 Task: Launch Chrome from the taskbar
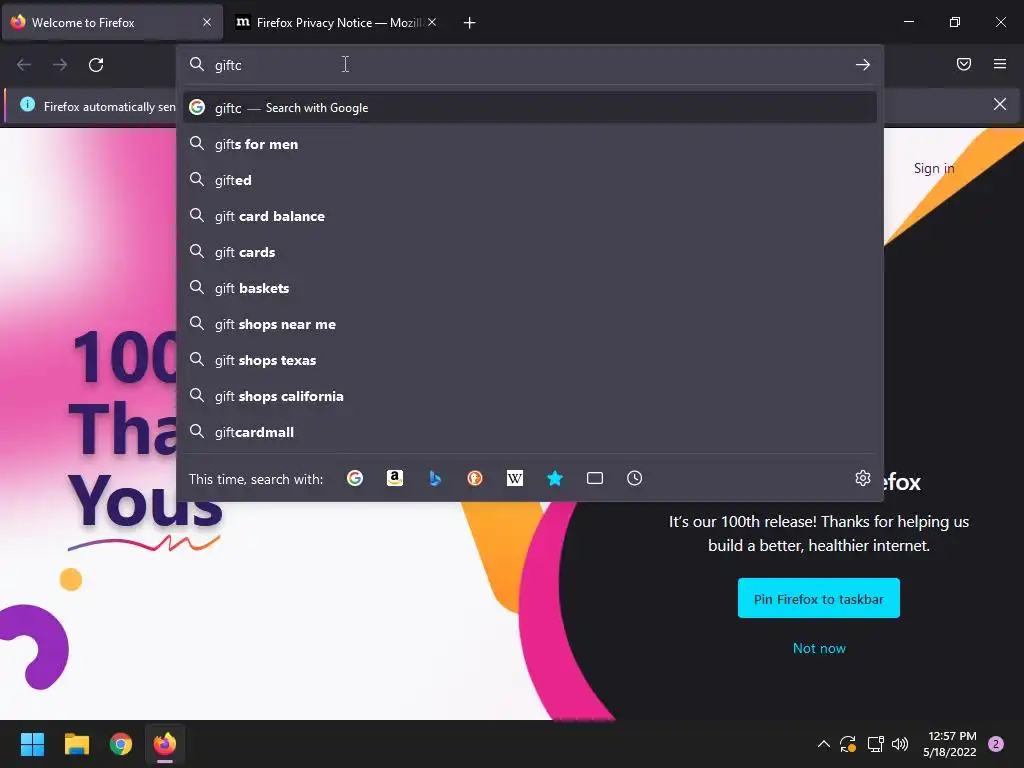click(121, 744)
